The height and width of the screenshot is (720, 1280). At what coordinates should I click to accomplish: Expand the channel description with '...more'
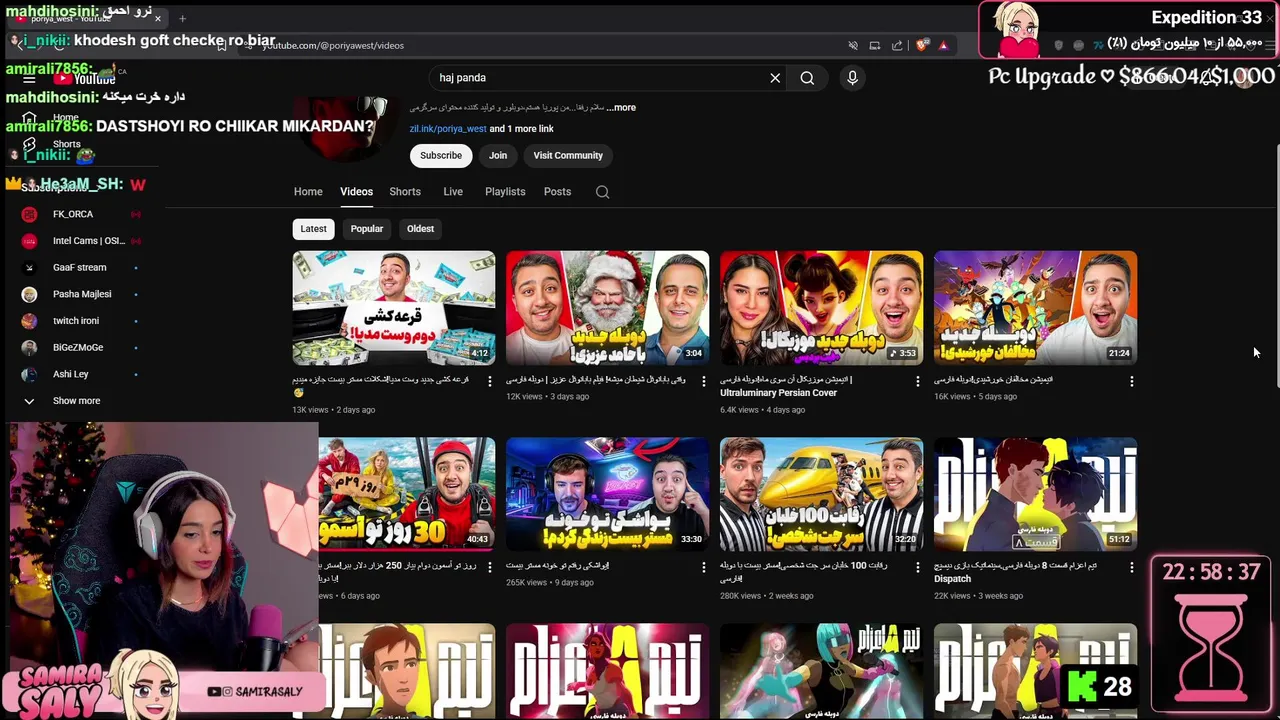click(622, 107)
